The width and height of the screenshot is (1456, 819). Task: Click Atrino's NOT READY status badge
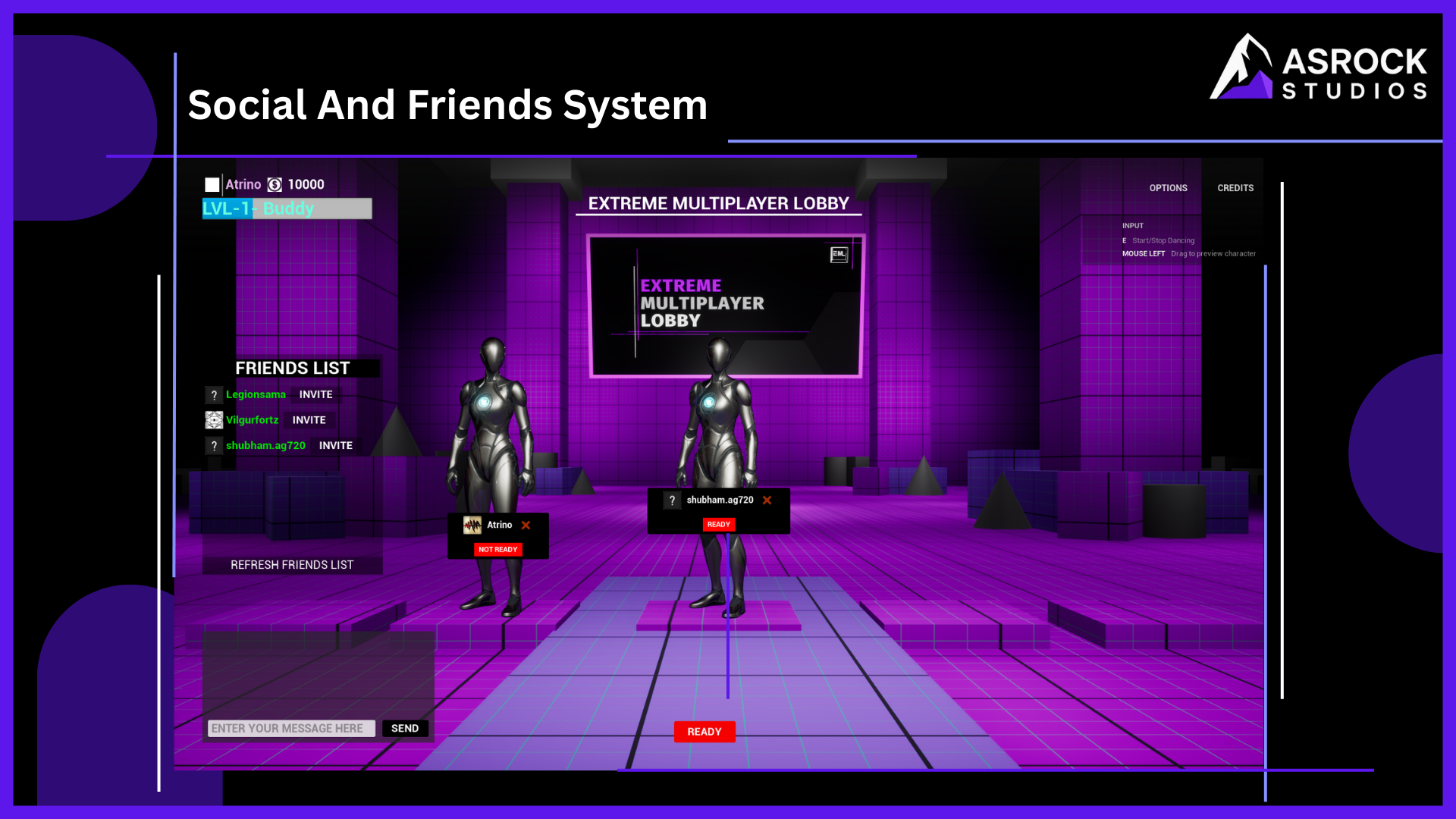498,549
